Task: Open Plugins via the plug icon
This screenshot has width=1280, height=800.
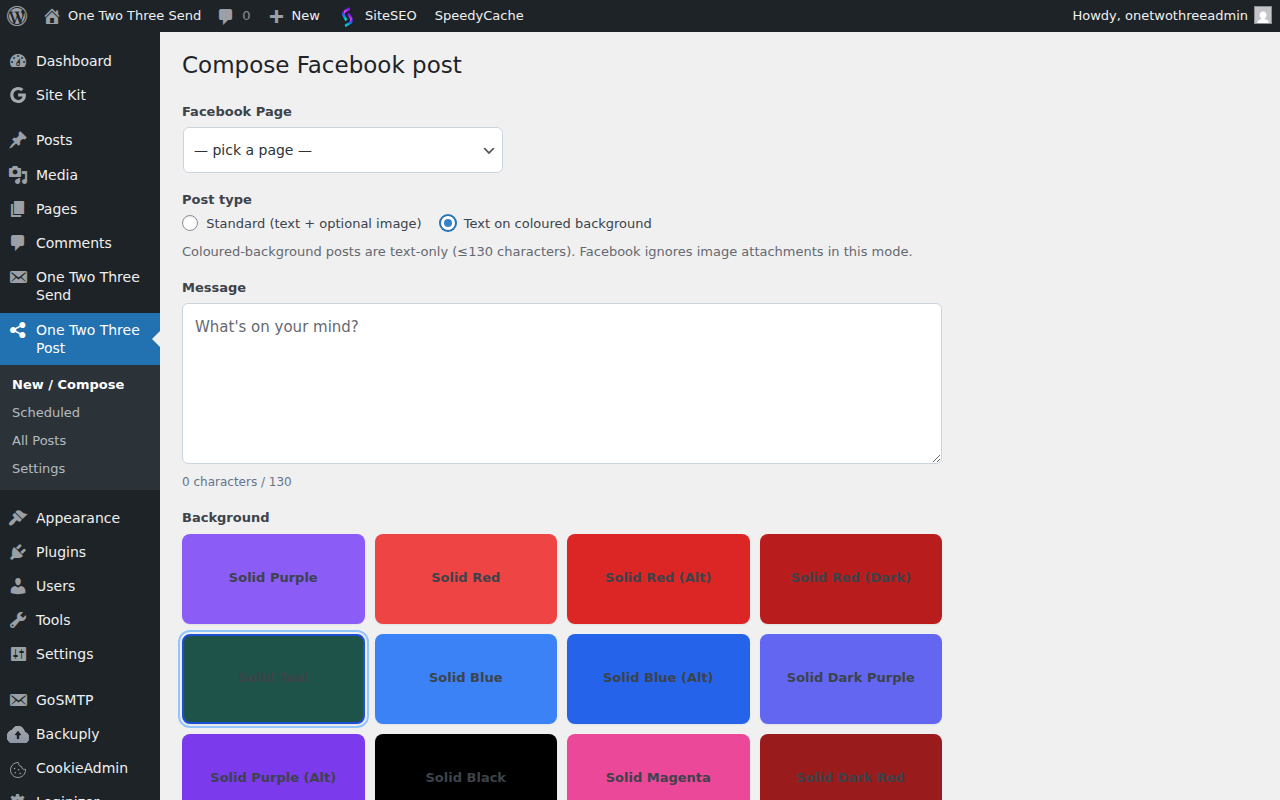Action: pyautogui.click(x=18, y=552)
